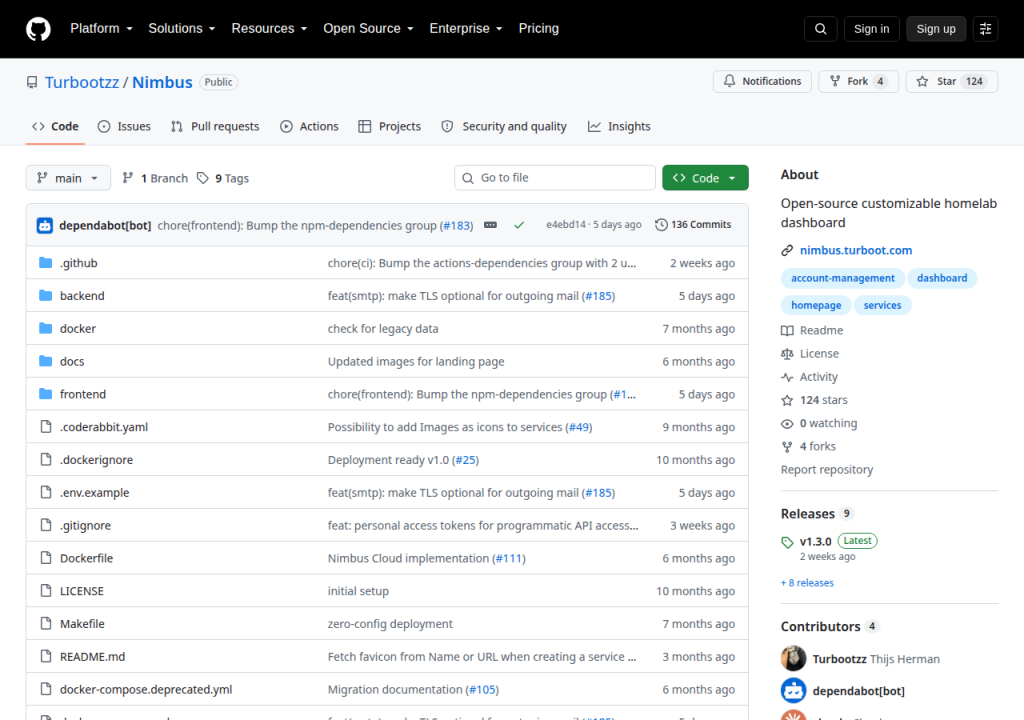This screenshot has width=1024, height=720.
Task: Click the branch icon next to 1 Branch
Action: pos(128,178)
